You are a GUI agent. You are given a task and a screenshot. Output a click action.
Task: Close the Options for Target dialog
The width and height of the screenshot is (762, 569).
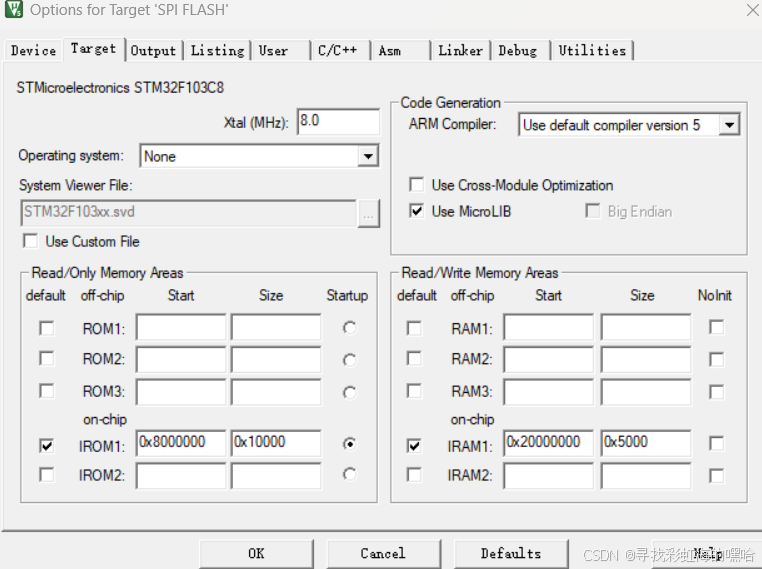tap(753, 10)
